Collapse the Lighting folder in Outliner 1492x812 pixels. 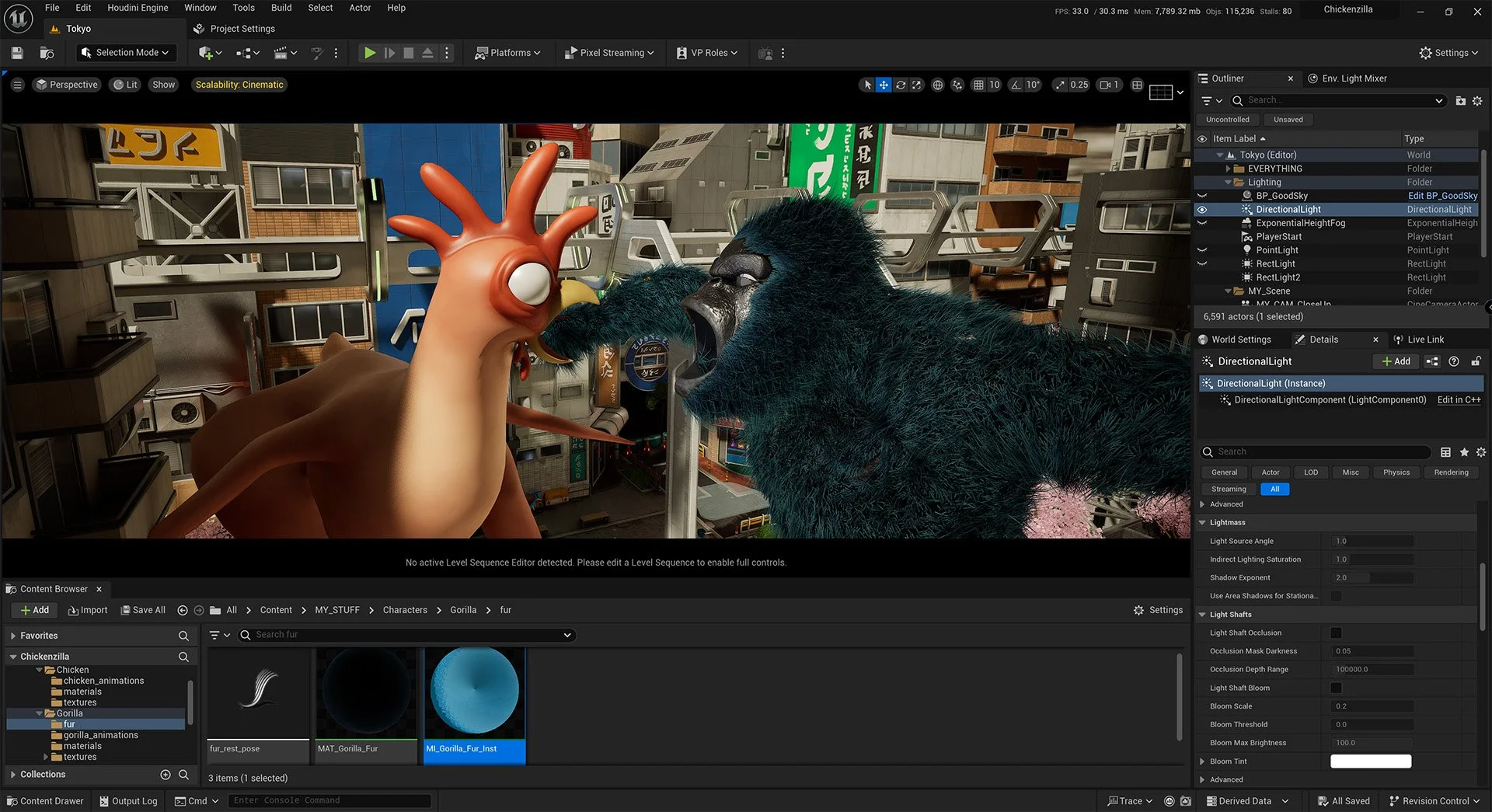coord(1229,183)
